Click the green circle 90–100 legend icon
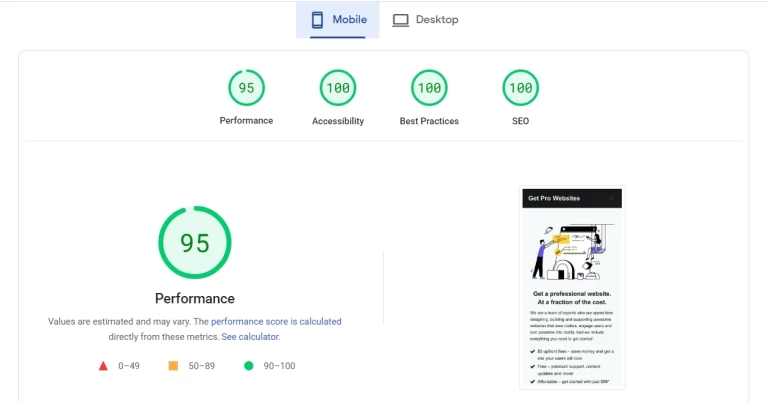This screenshot has width=768, height=402. pos(249,366)
